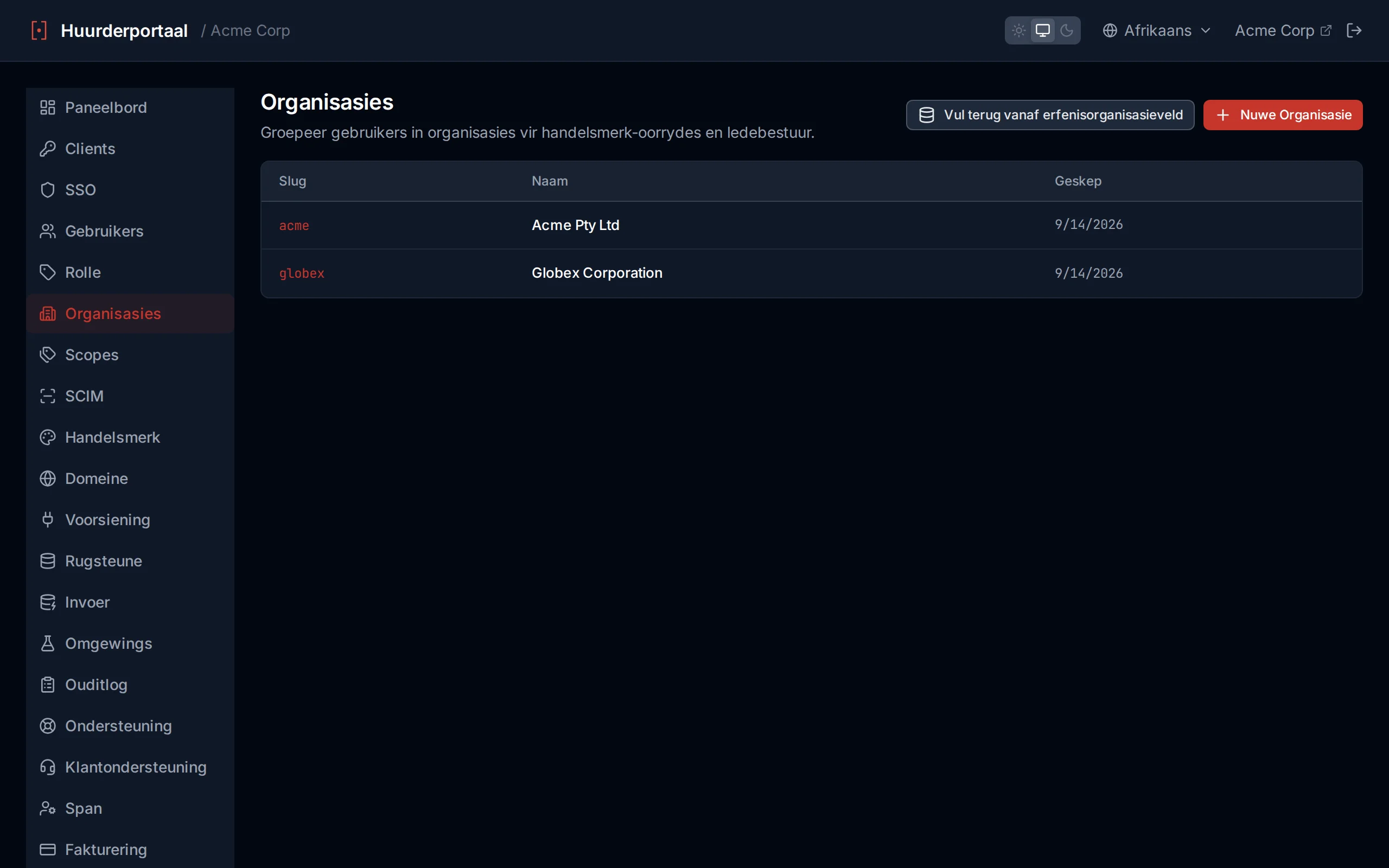Click the Handelsmerk palette icon
Screen dimensions: 1389x868
[x=48, y=437]
